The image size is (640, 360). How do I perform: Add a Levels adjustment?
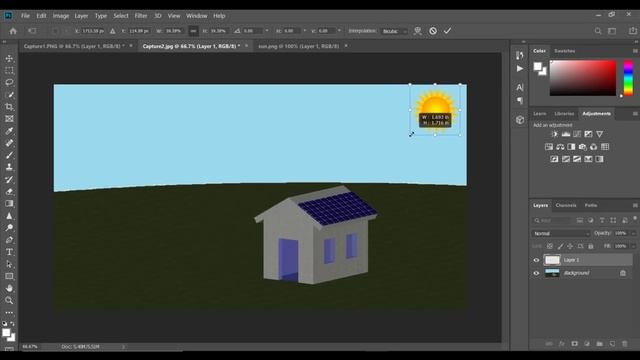[566, 134]
